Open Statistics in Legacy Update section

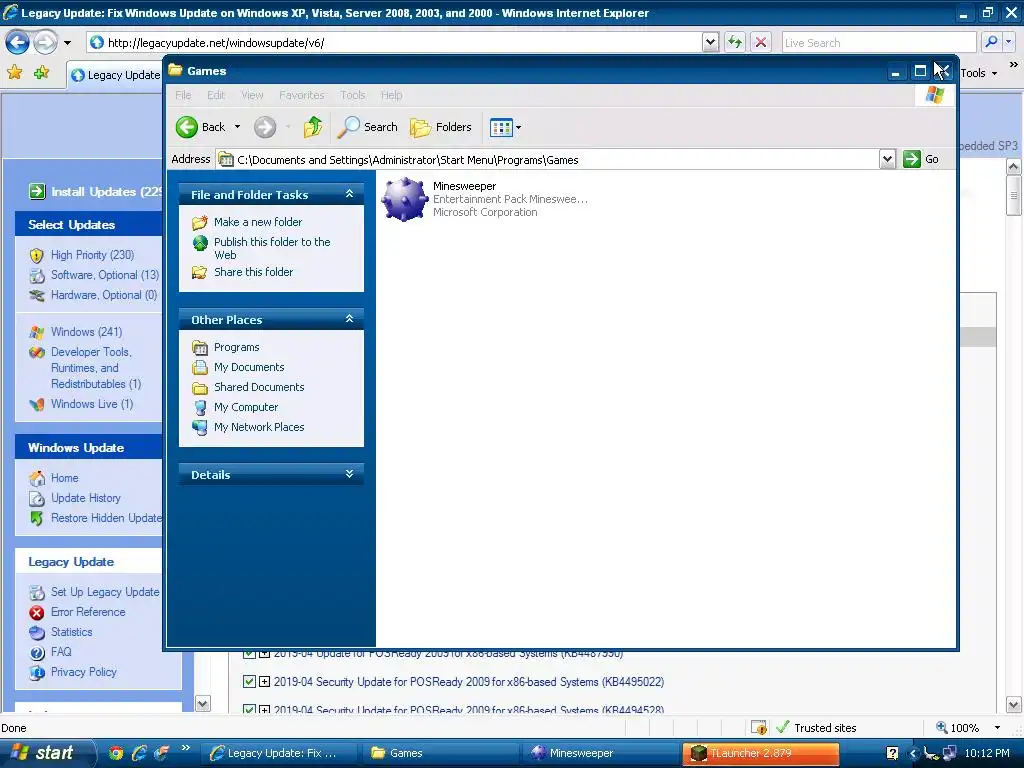(71, 632)
